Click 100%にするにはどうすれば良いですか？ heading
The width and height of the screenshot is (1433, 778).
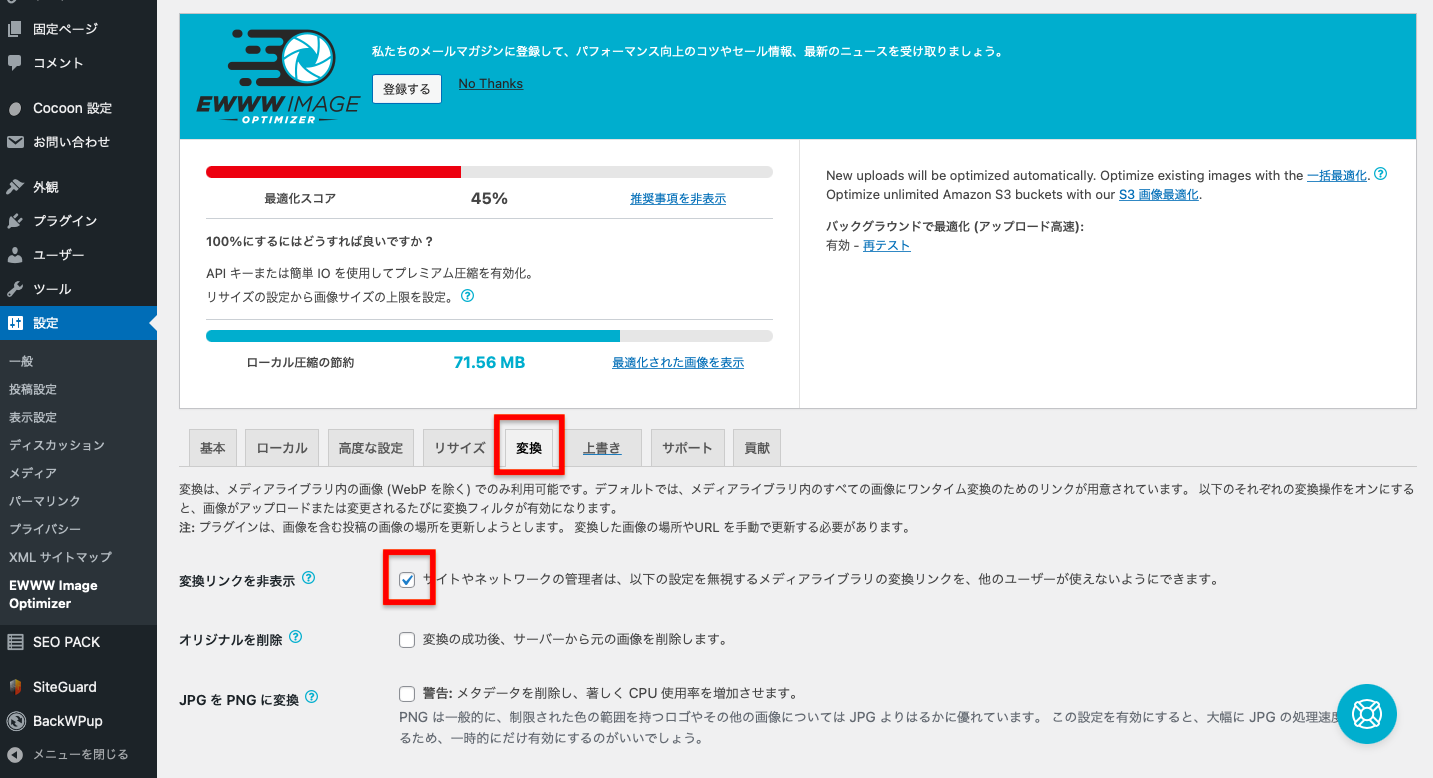[x=320, y=241]
